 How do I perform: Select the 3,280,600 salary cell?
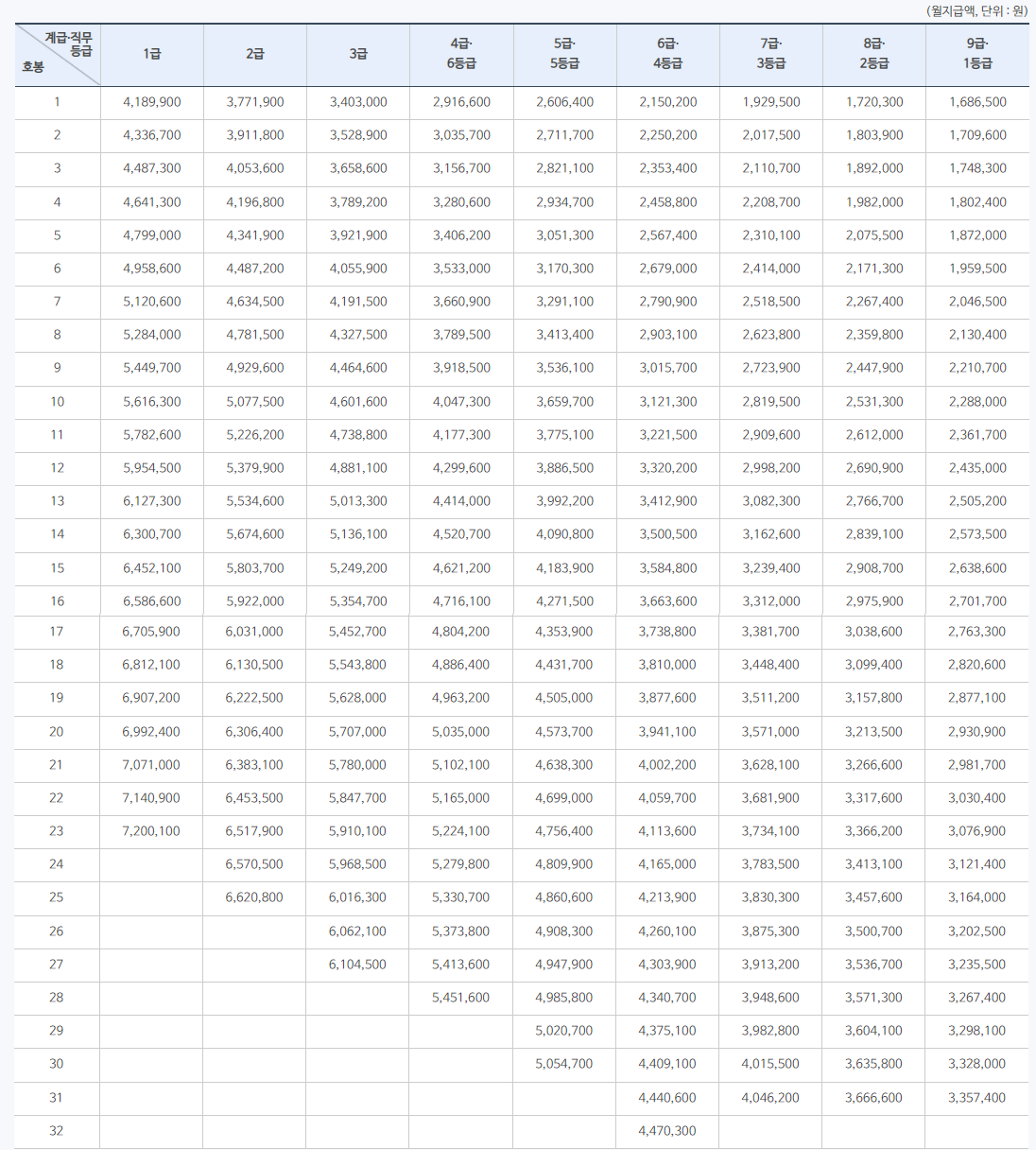coord(461,202)
